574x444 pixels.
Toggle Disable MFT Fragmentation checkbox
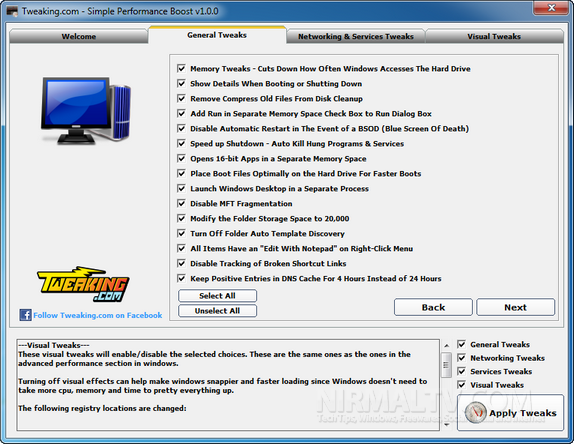(181, 204)
